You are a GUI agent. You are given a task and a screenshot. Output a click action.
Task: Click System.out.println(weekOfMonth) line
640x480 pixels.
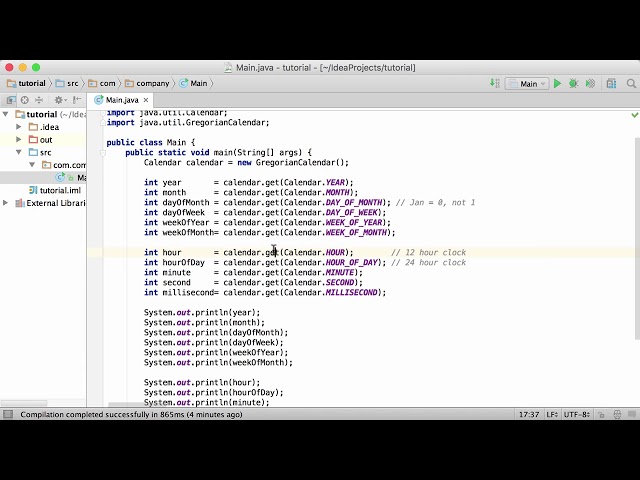(218, 362)
